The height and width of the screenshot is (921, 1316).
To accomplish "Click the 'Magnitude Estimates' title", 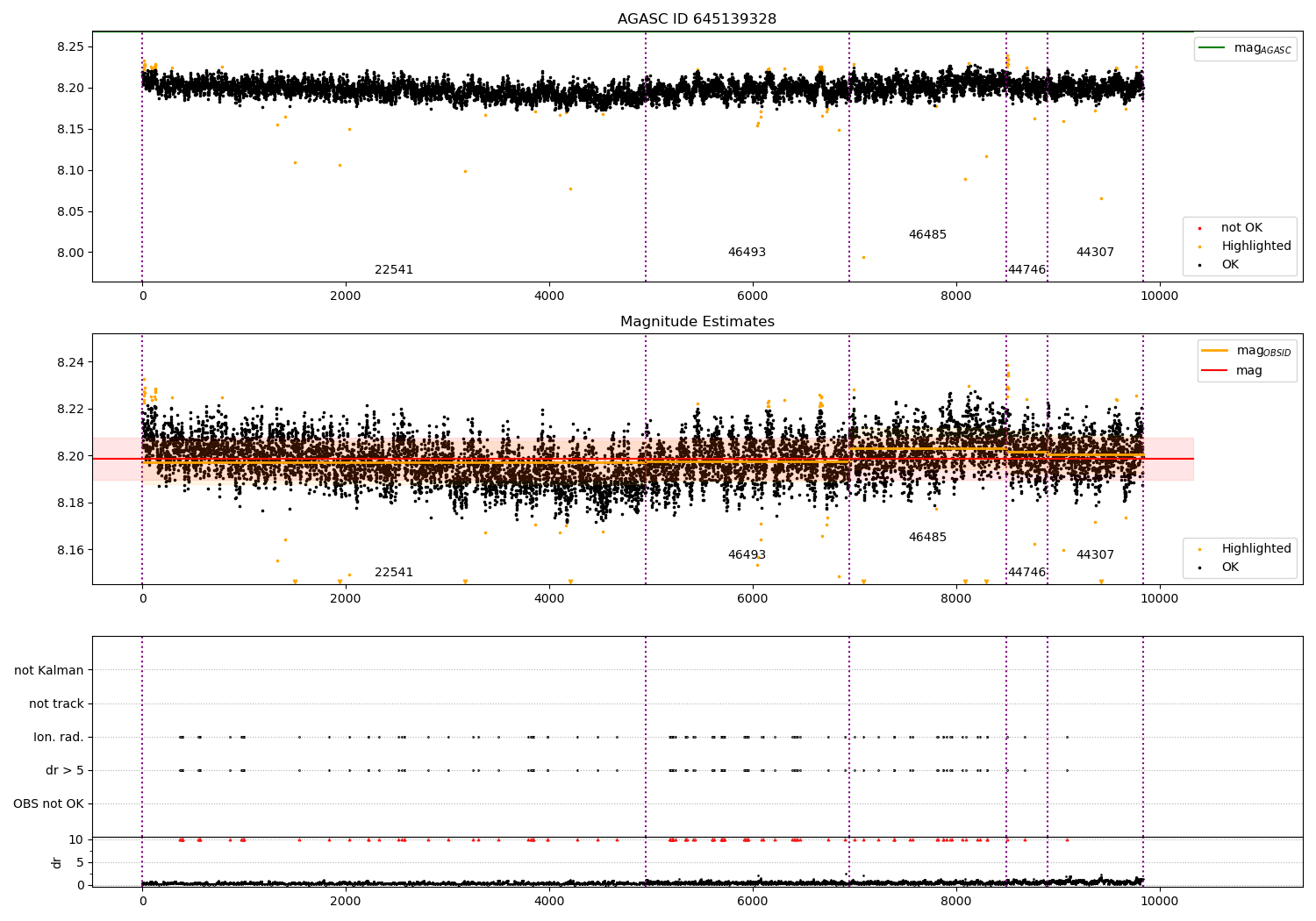I will click(x=697, y=322).
